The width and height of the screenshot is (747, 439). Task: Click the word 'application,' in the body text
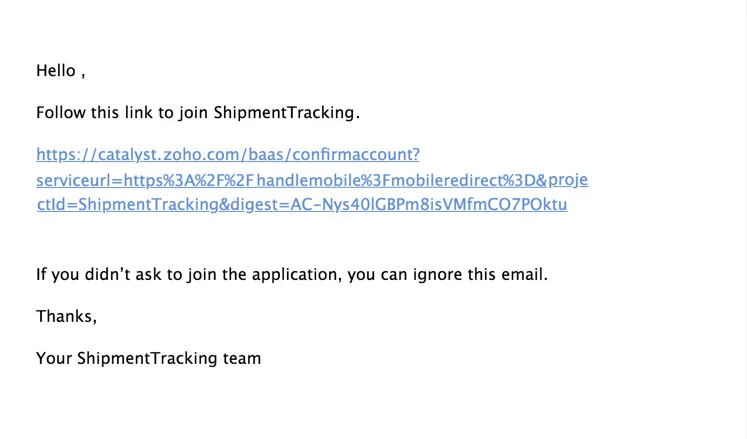[x=297, y=275]
